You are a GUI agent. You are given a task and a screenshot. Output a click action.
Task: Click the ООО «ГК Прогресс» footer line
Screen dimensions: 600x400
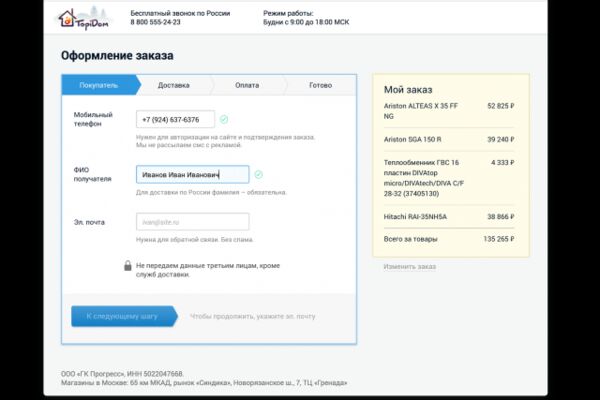(x=122, y=374)
